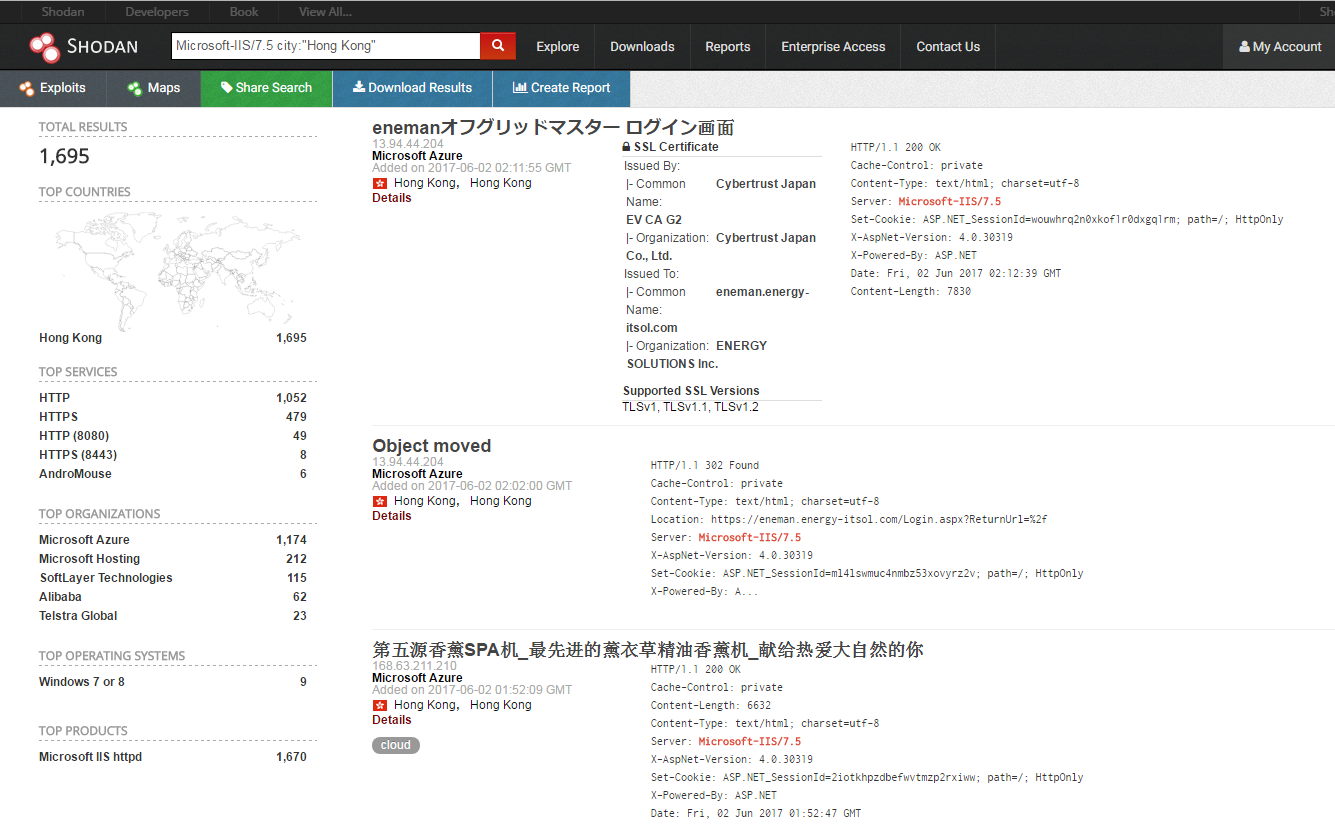Click IP 168.63.211.210
The height and width of the screenshot is (827, 1335).
[x=414, y=666]
